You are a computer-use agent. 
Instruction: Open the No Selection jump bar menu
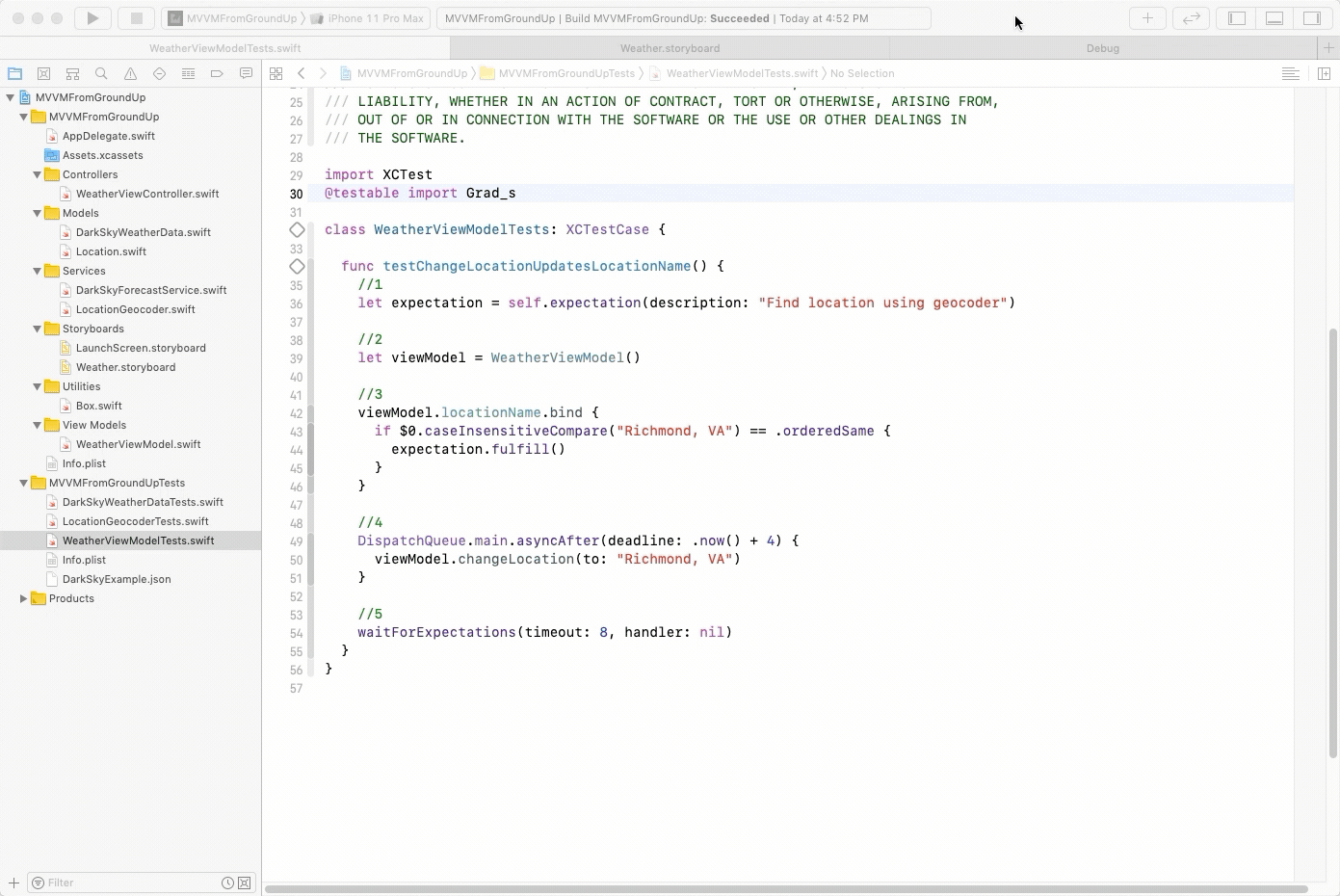[x=862, y=73]
